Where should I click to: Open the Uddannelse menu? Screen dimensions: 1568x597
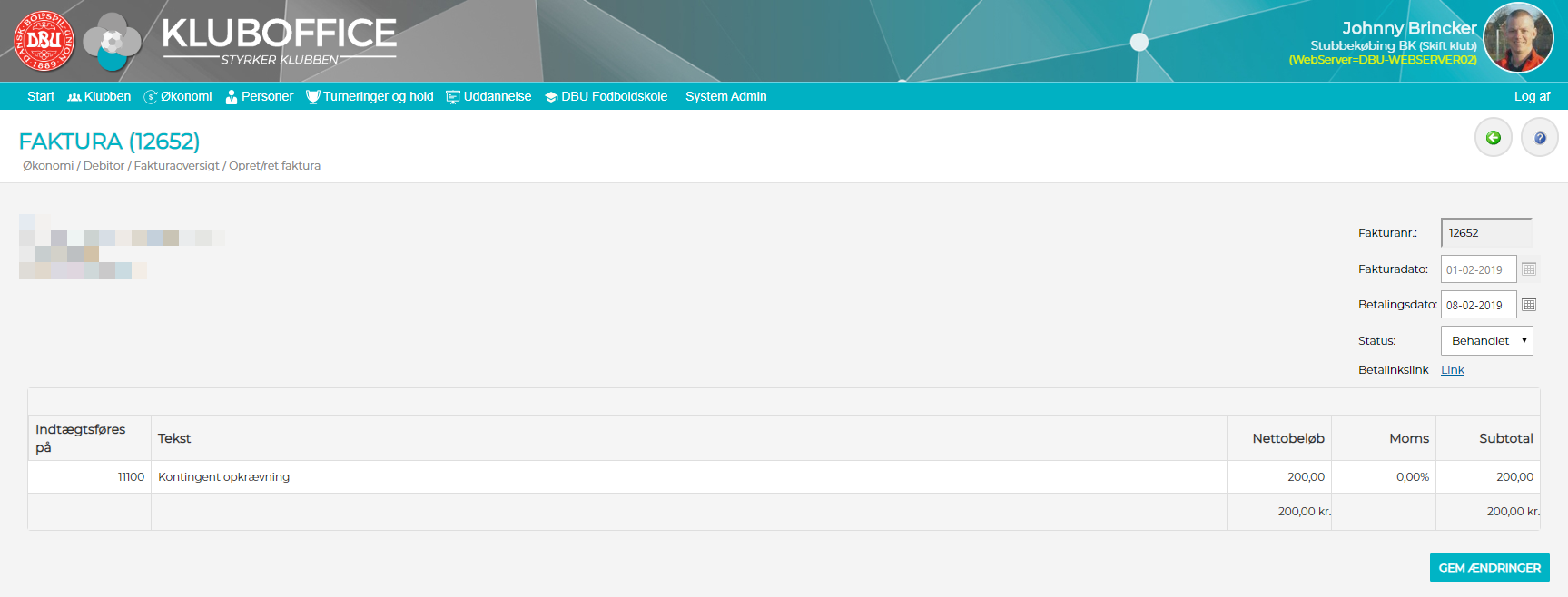488,96
